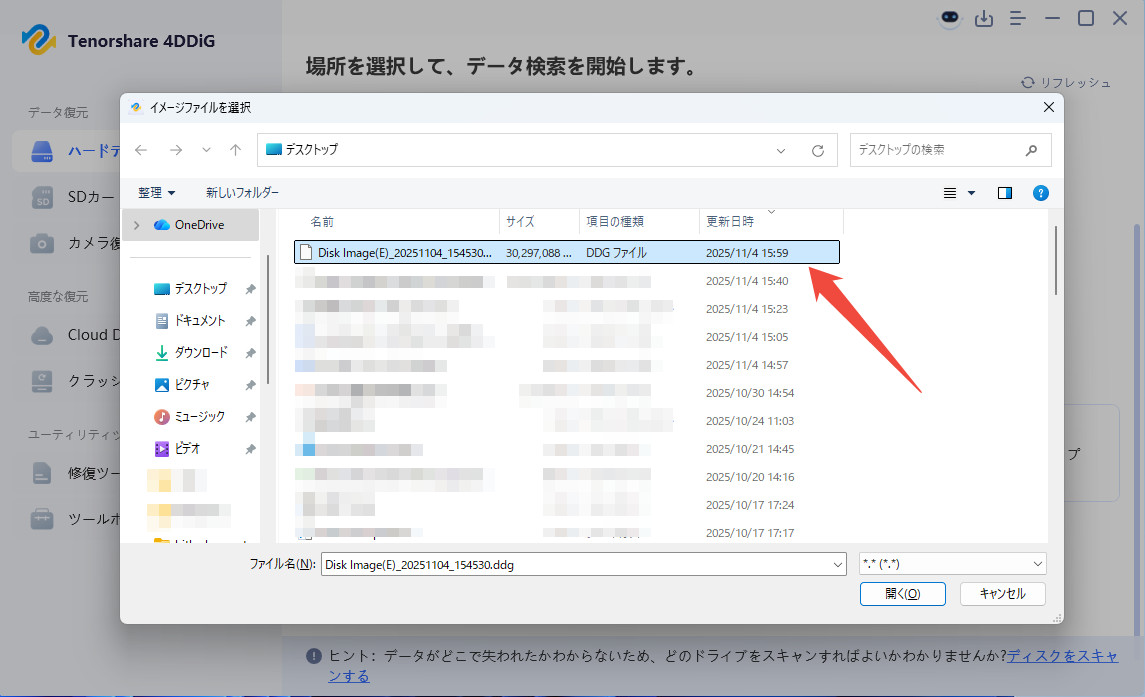Open the dialog help question icon
This screenshot has width=1145, height=697.
1041,193
